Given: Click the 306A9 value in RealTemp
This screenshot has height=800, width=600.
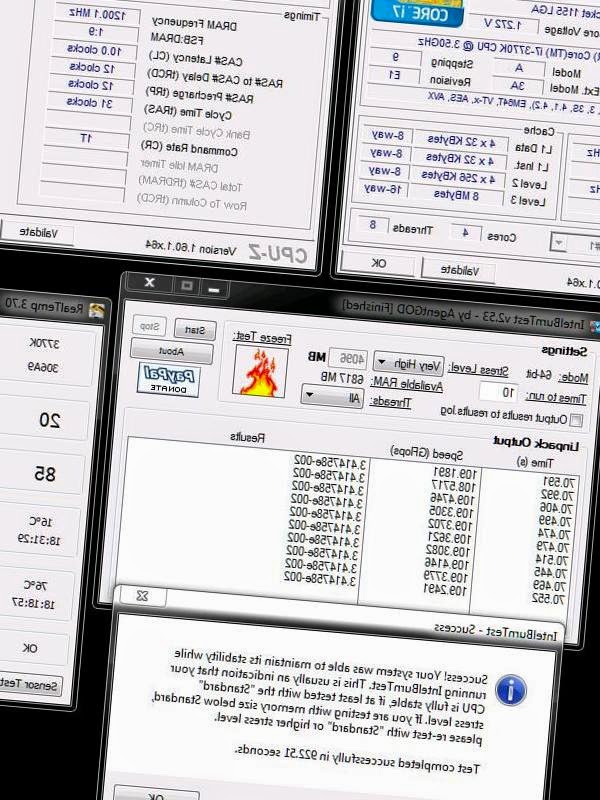Looking at the screenshot, I should pos(42,367).
